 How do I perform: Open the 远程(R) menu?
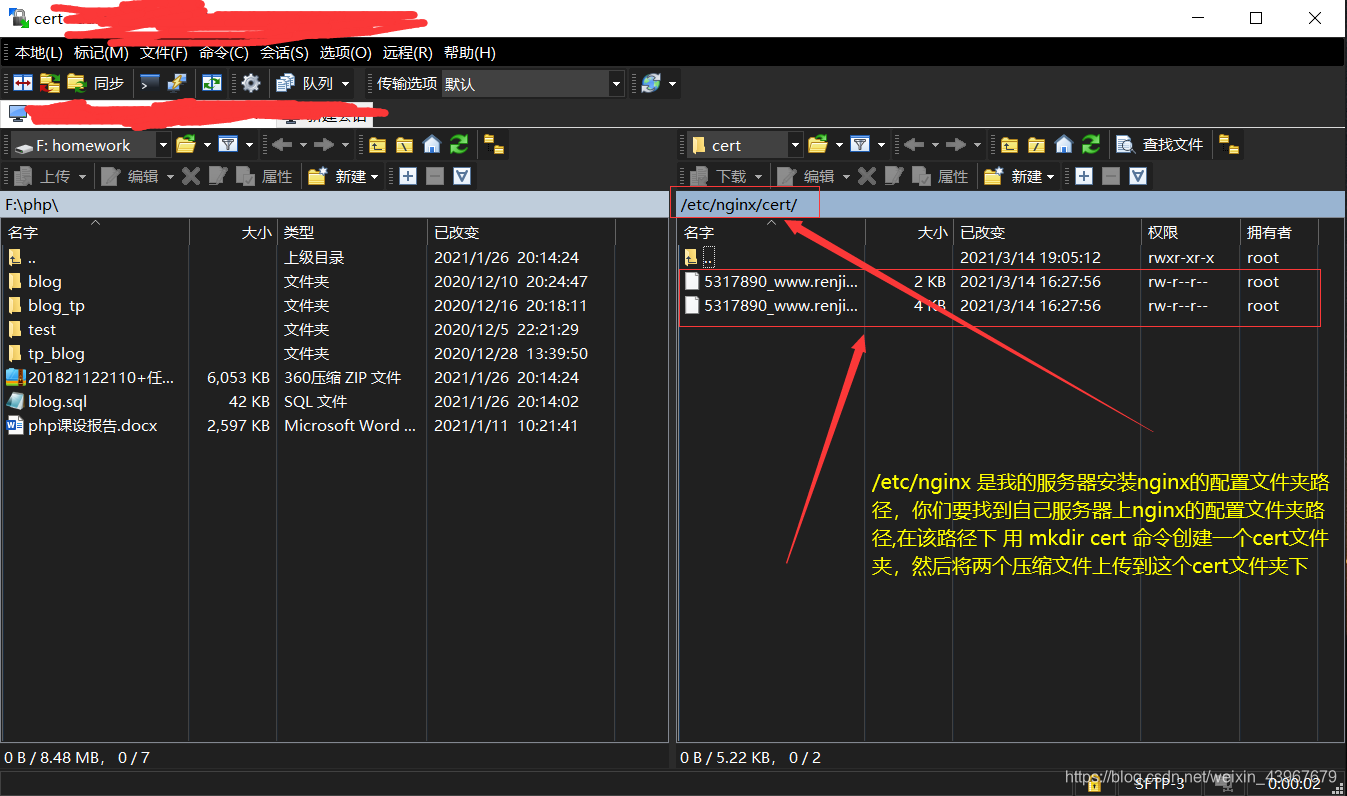coord(407,52)
